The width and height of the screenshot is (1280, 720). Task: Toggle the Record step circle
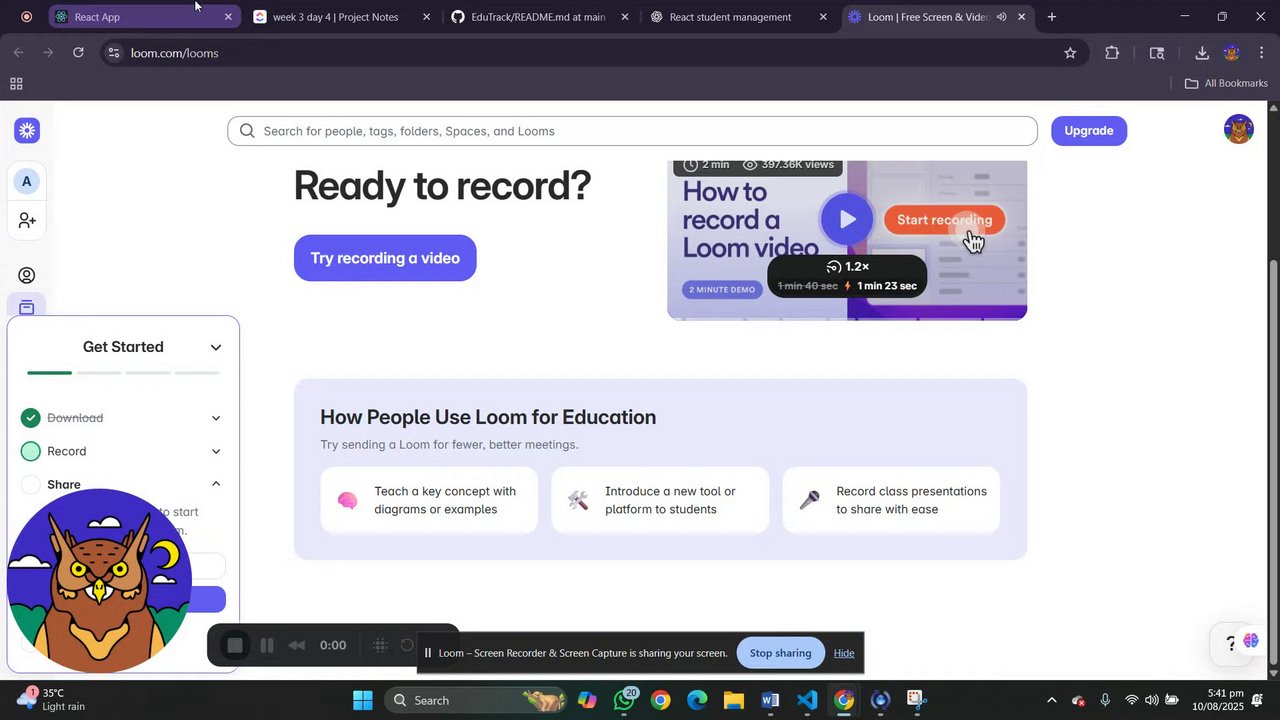pyautogui.click(x=31, y=451)
